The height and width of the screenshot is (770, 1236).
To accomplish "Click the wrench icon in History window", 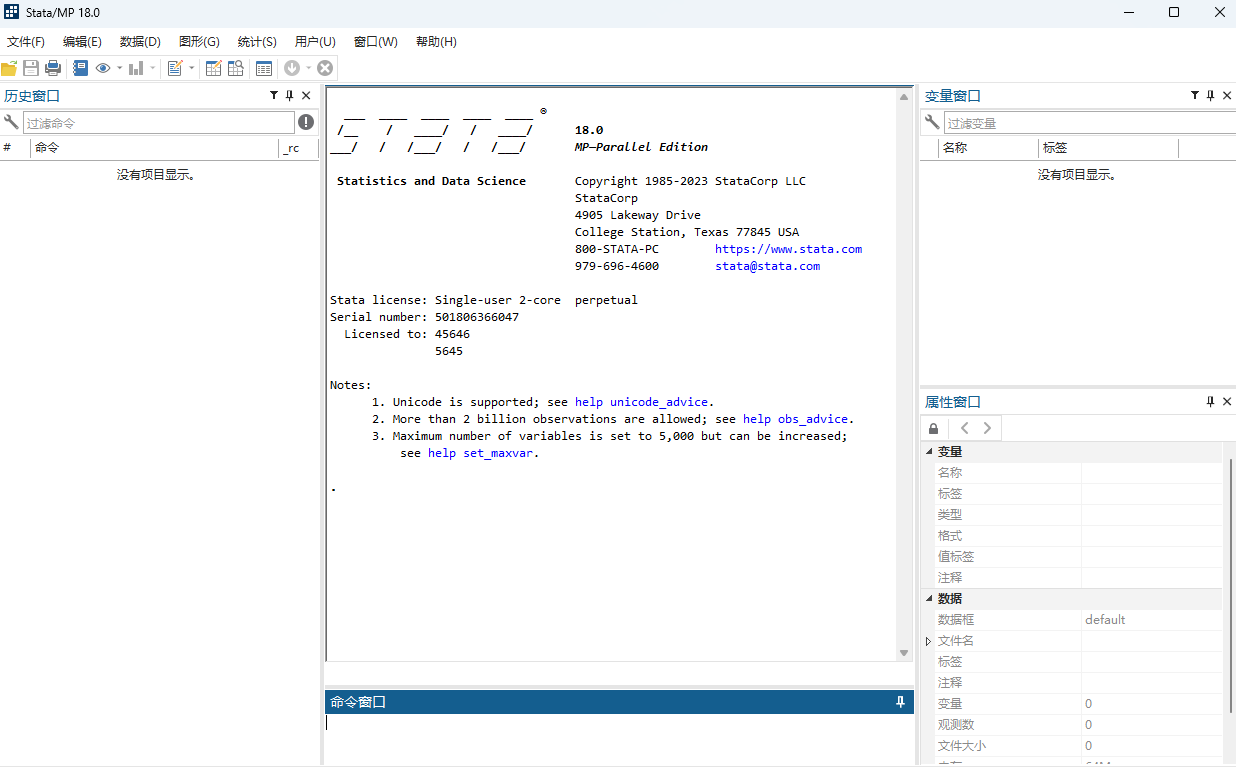I will click(11, 122).
